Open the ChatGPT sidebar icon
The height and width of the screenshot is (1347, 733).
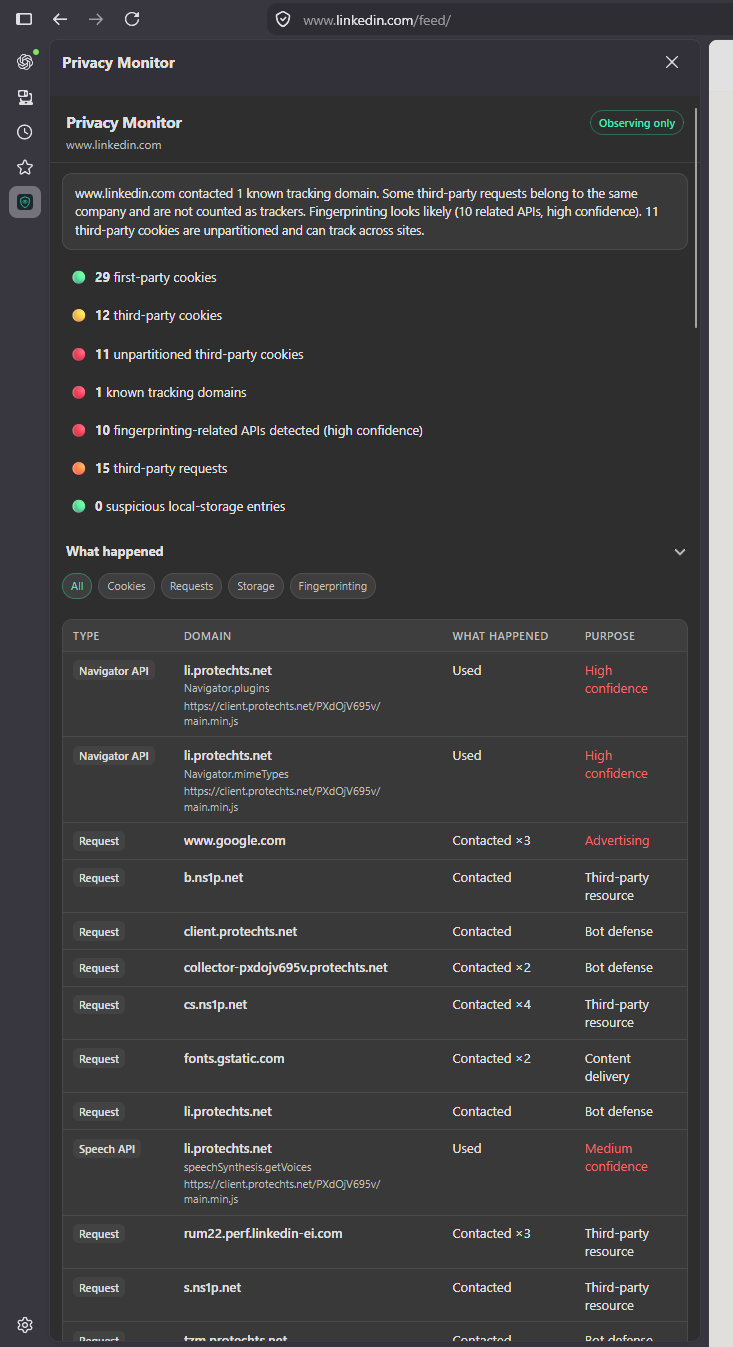click(25, 62)
